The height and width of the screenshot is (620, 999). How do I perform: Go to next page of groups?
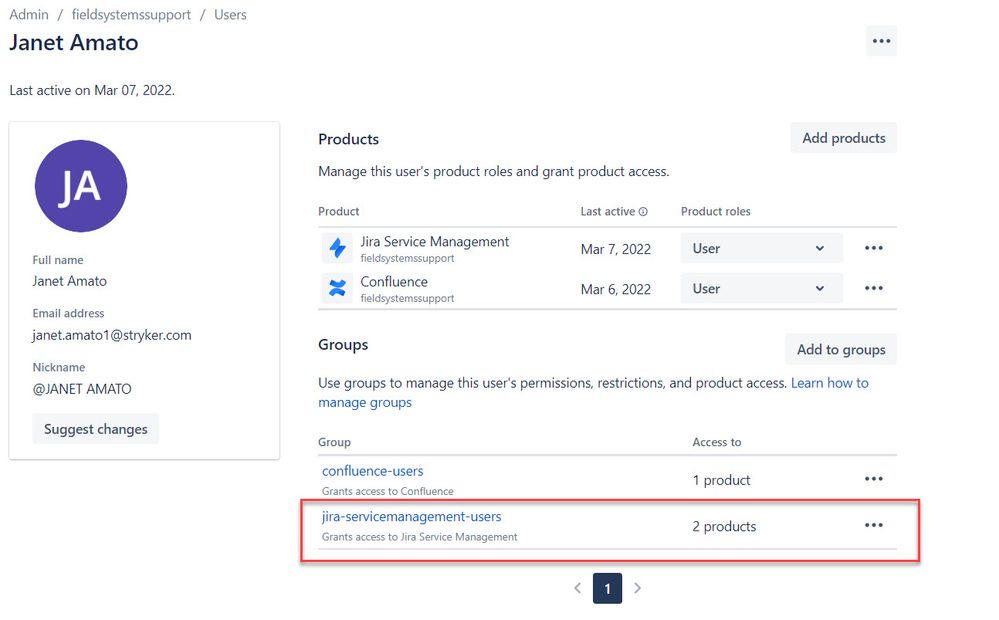coord(637,588)
